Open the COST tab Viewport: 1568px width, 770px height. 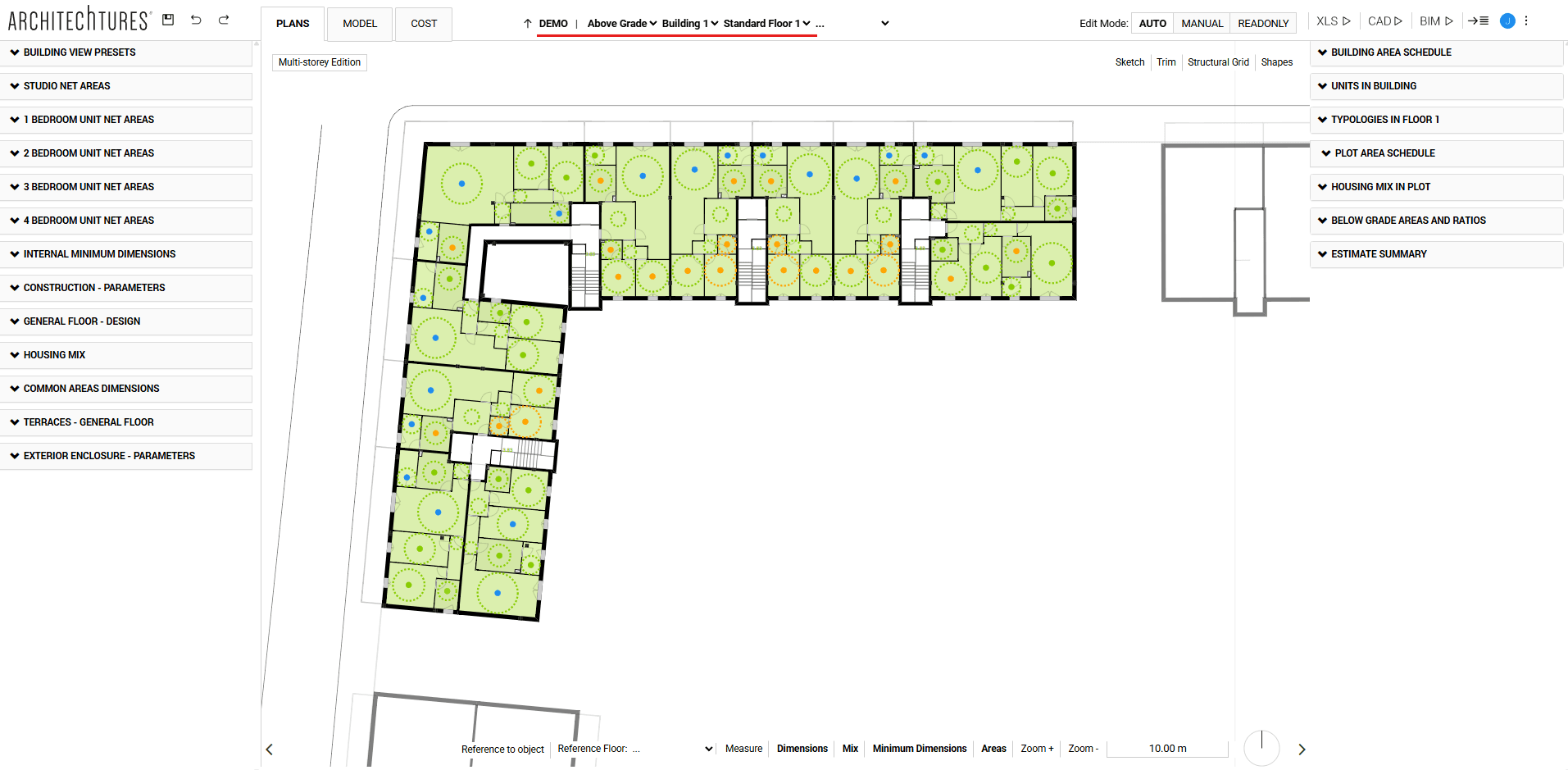[424, 24]
